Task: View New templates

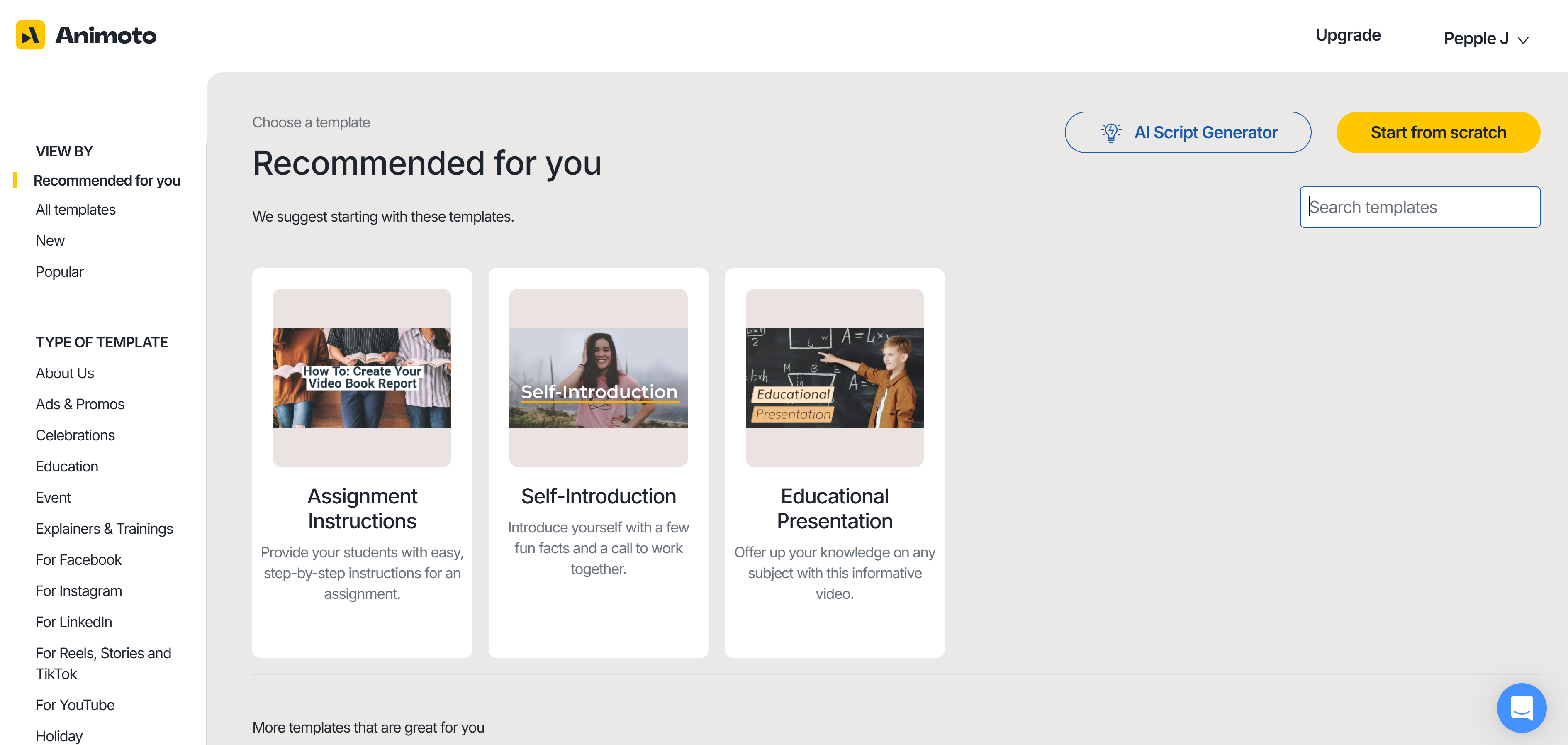Action: tap(50, 241)
